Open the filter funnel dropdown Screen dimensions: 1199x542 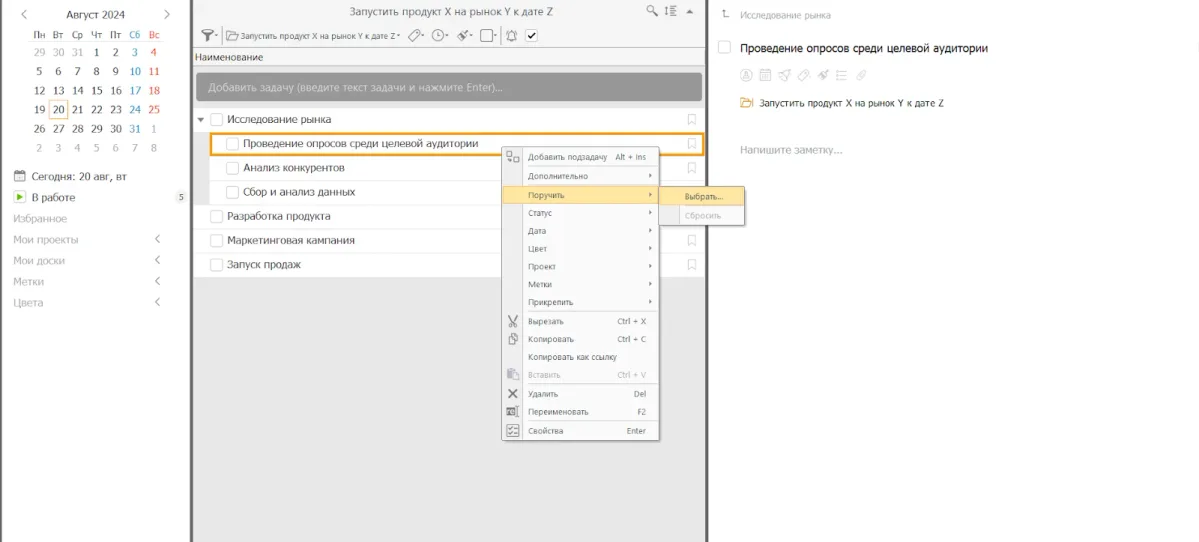click(x=208, y=35)
